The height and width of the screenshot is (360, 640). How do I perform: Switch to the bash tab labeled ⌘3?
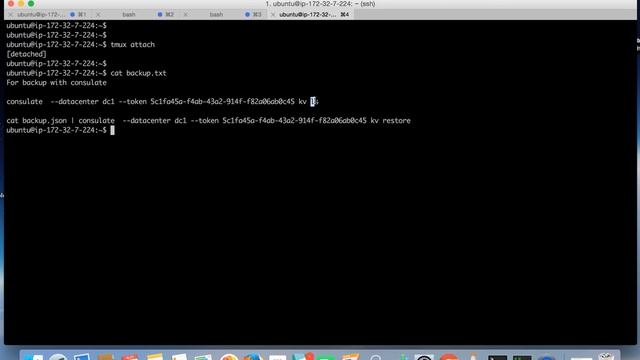(x=224, y=14)
